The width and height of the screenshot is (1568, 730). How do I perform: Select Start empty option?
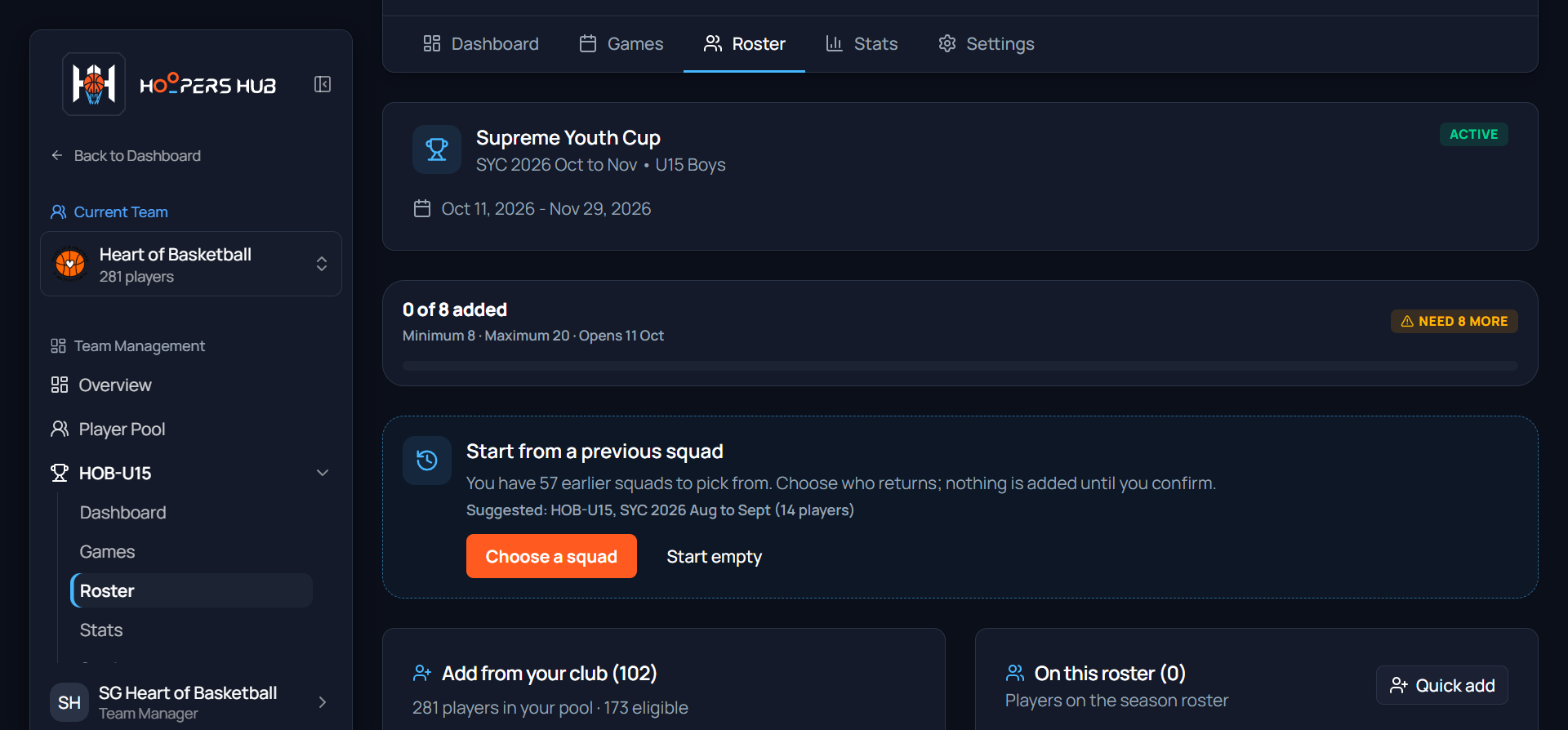(714, 556)
